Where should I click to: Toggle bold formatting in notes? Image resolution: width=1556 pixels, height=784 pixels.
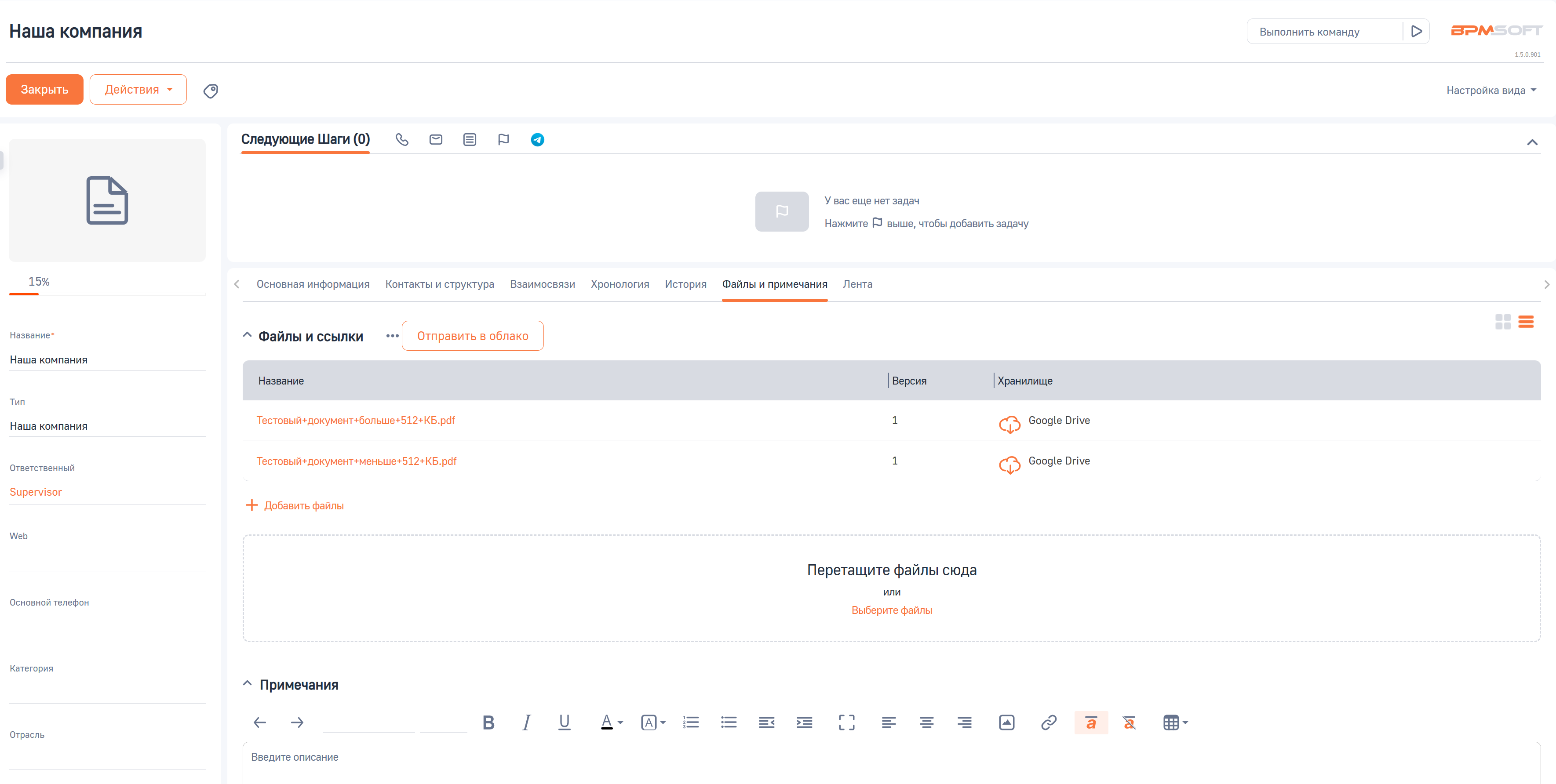[488, 722]
